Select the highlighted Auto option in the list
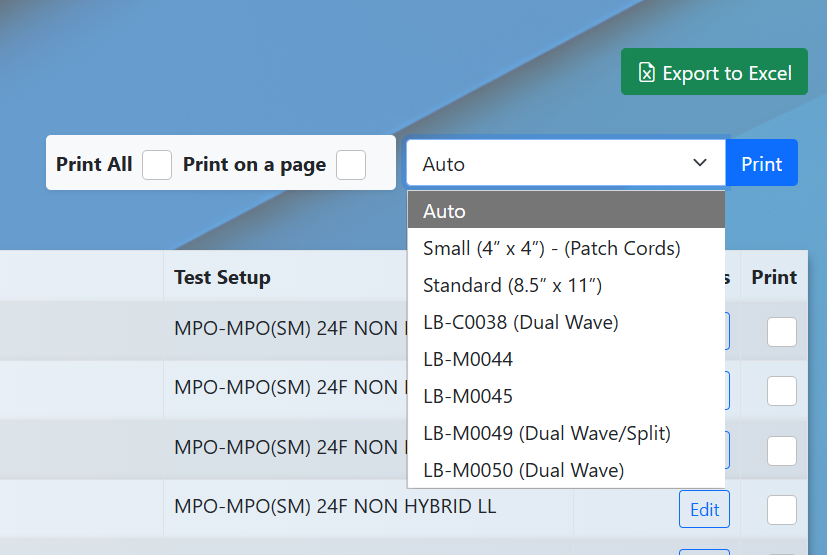827x555 pixels. [565, 211]
